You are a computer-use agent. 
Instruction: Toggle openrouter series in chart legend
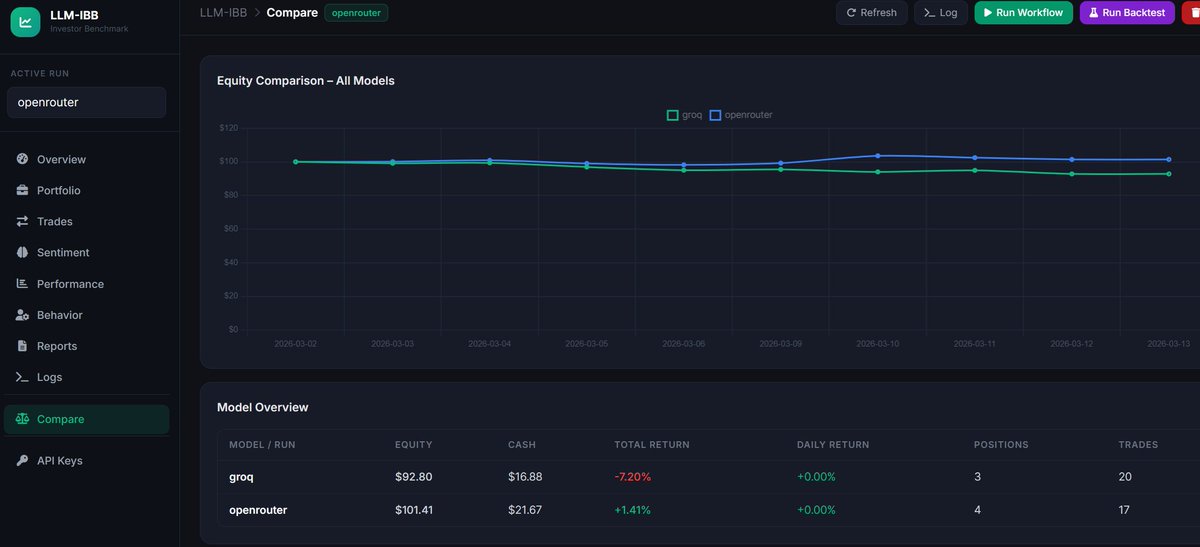[x=741, y=115]
